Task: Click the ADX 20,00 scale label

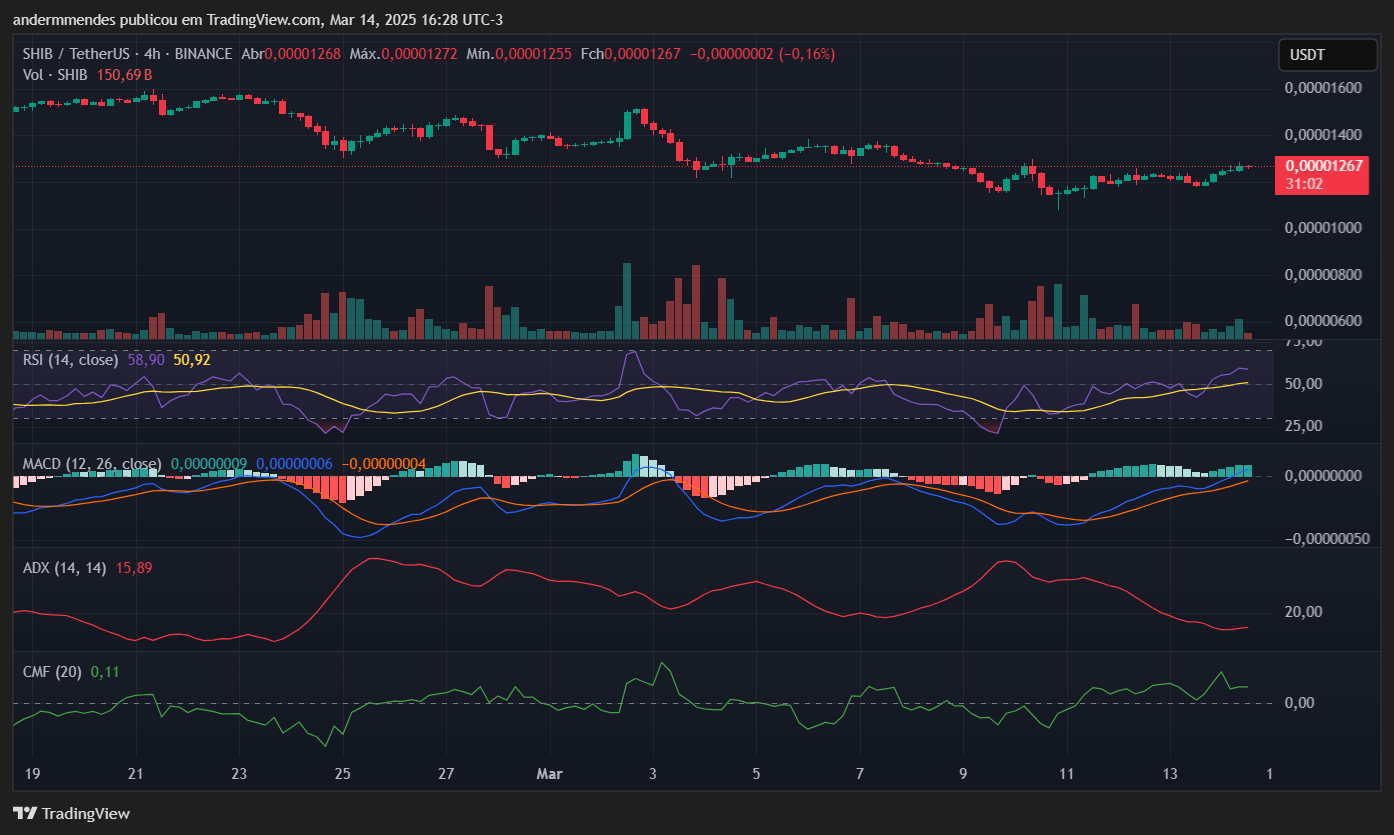Action: point(1304,612)
